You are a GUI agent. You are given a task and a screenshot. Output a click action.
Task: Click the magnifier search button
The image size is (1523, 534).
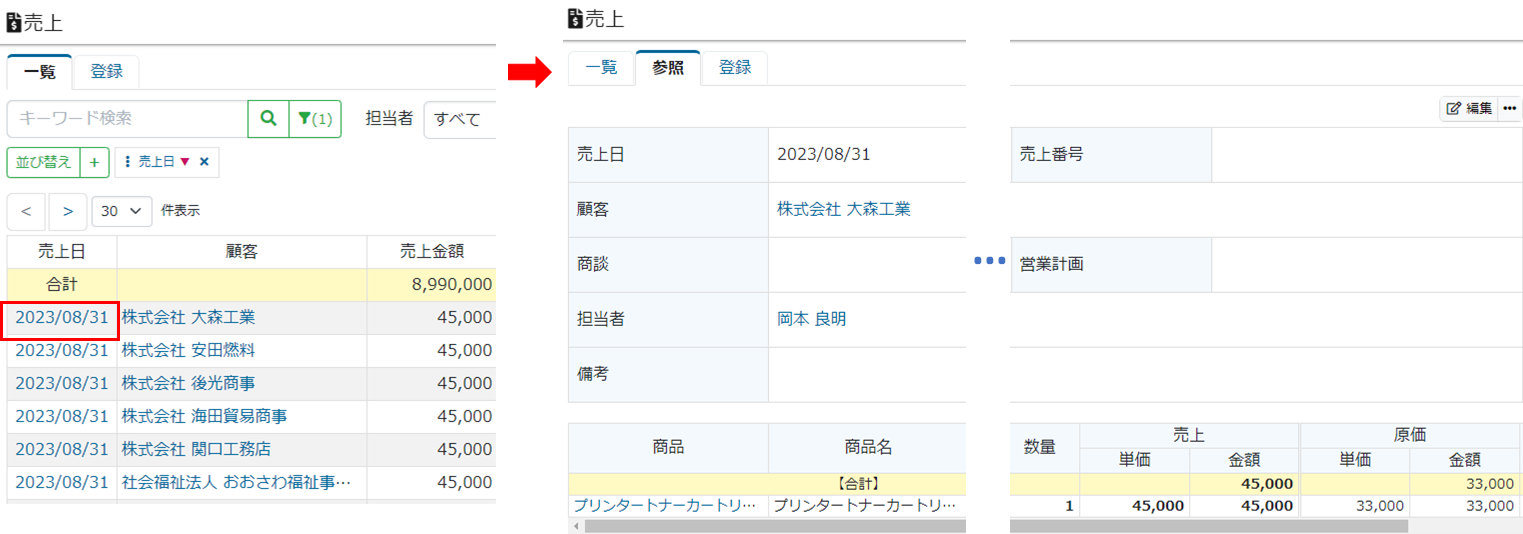[268, 118]
